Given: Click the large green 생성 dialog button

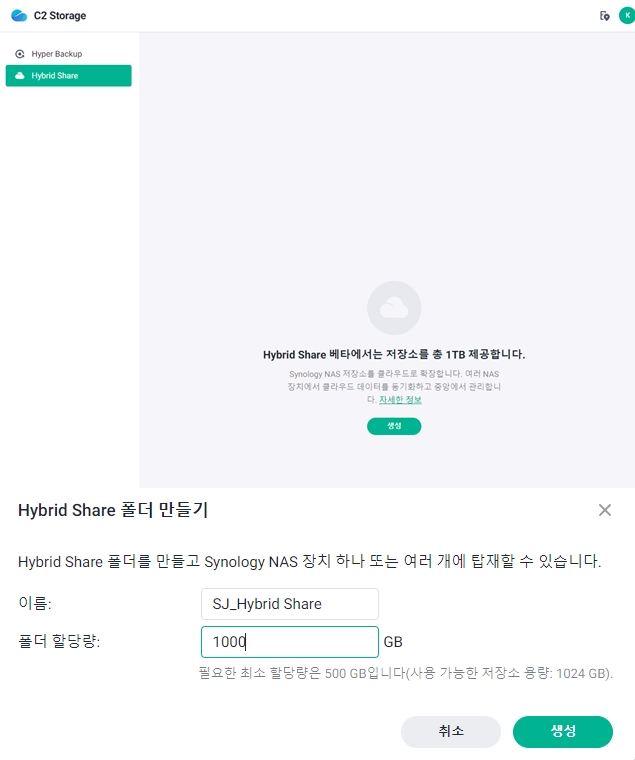Looking at the screenshot, I should pyautogui.click(x=563, y=731).
